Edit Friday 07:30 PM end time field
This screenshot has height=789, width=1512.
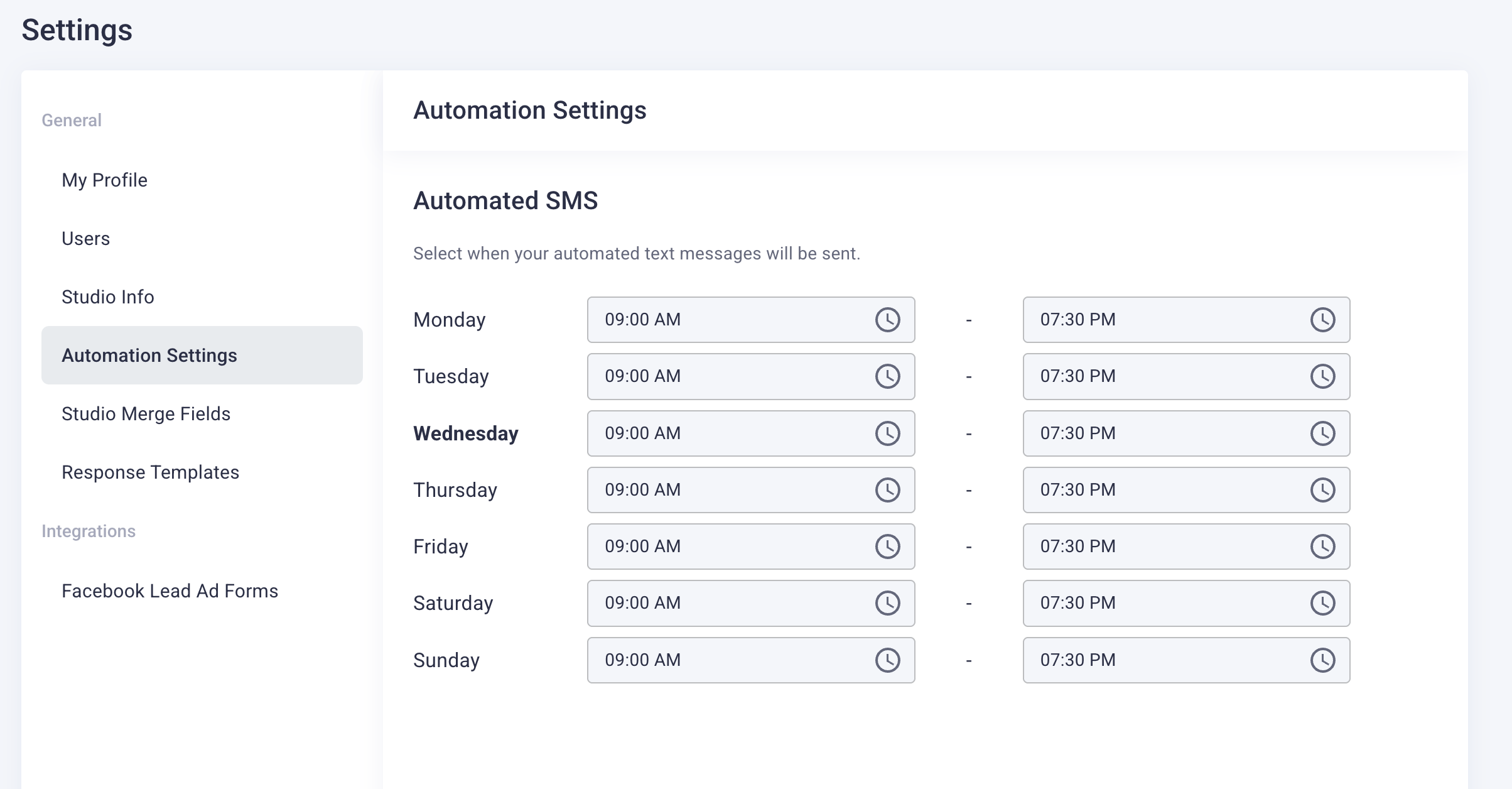coord(1155,547)
